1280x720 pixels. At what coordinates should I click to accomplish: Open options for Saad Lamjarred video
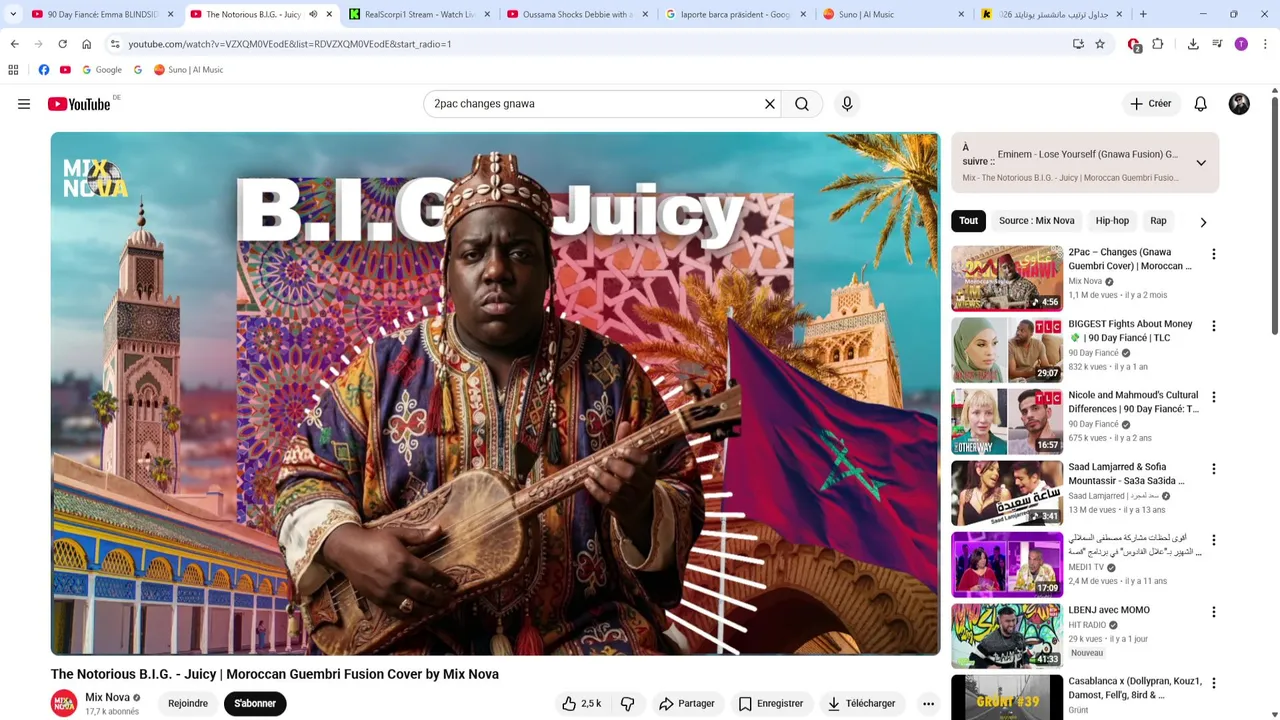[x=1214, y=469]
